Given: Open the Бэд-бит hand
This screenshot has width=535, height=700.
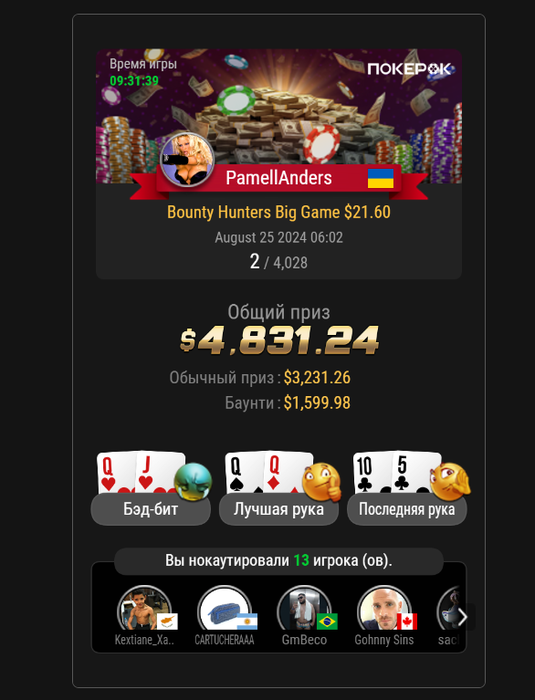Looking at the screenshot, I should pos(150,509).
